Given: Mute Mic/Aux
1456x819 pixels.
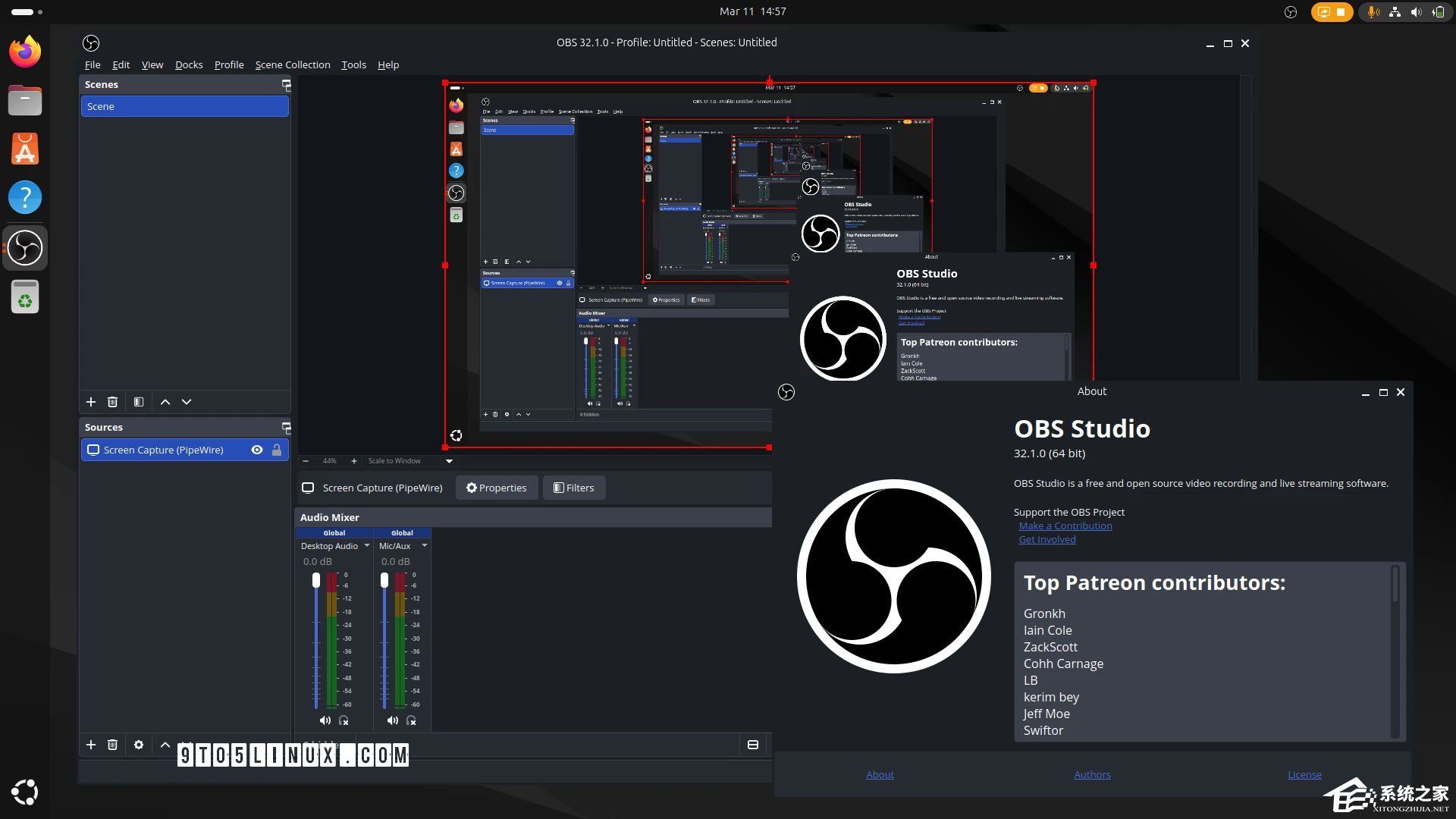Looking at the screenshot, I should tap(392, 720).
